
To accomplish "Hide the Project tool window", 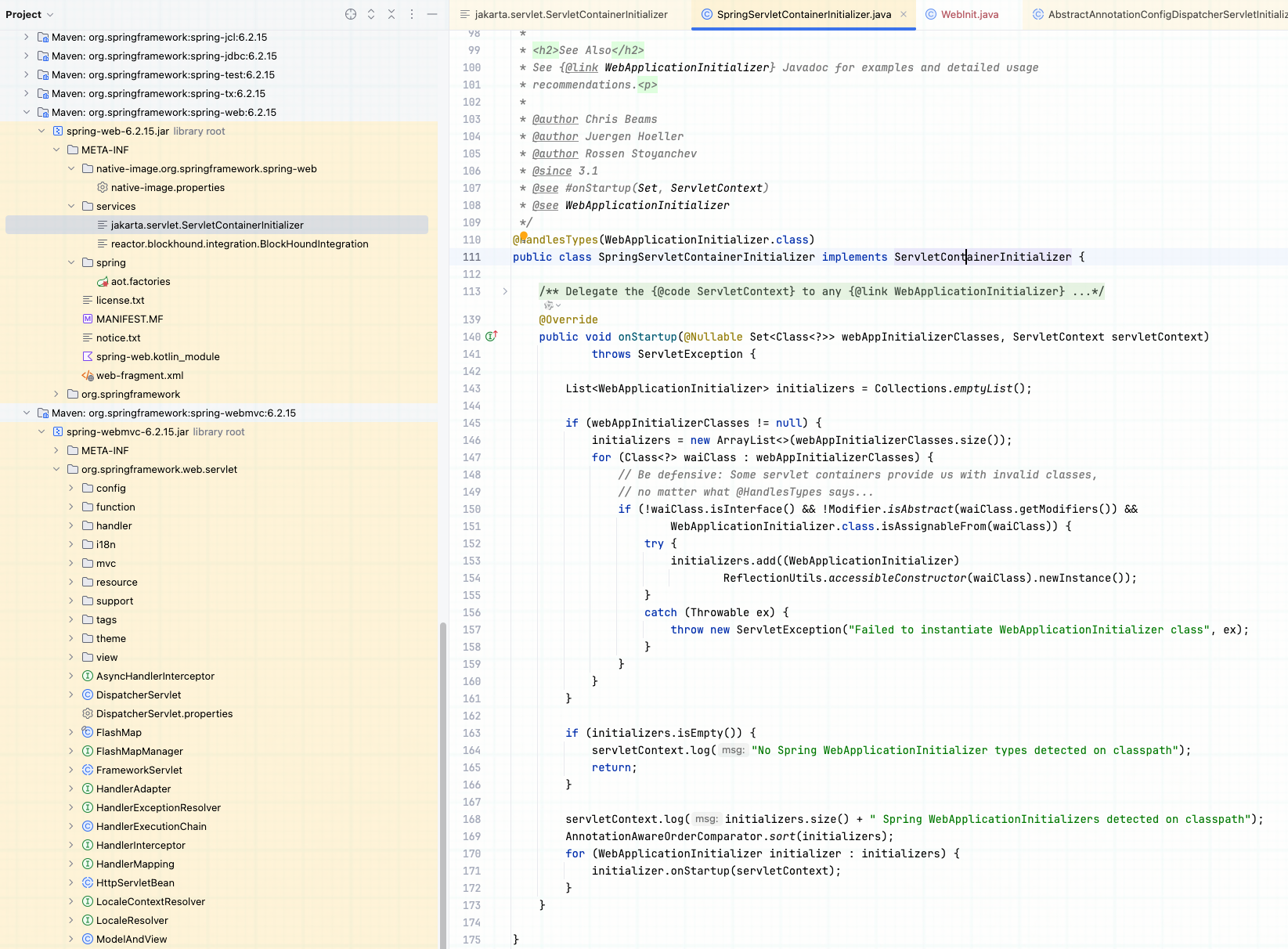I will tap(432, 14).
